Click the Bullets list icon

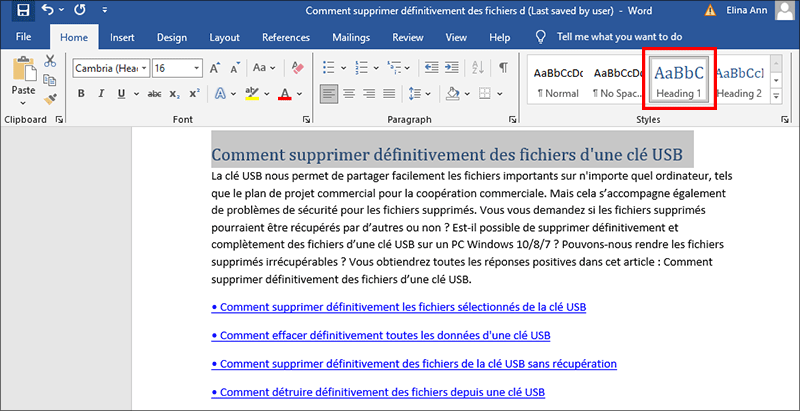pos(329,67)
